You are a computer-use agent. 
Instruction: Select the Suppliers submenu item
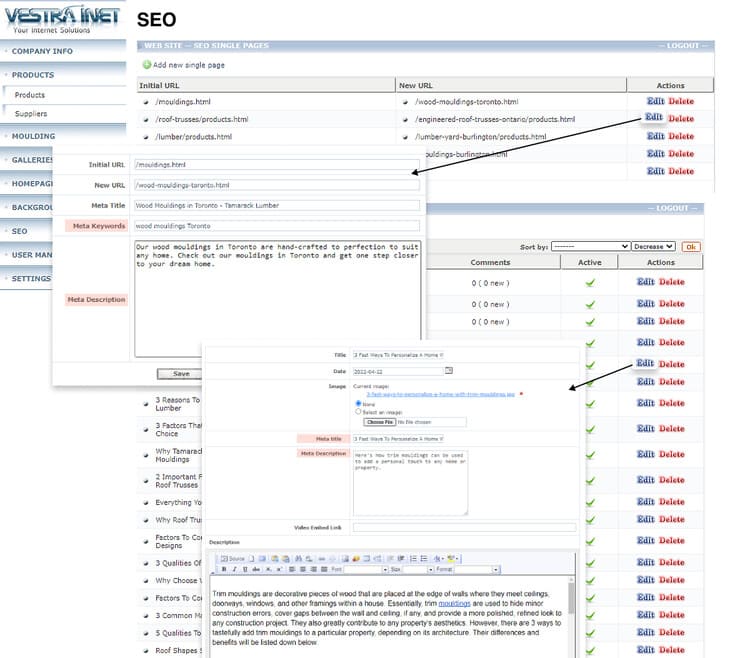31,113
